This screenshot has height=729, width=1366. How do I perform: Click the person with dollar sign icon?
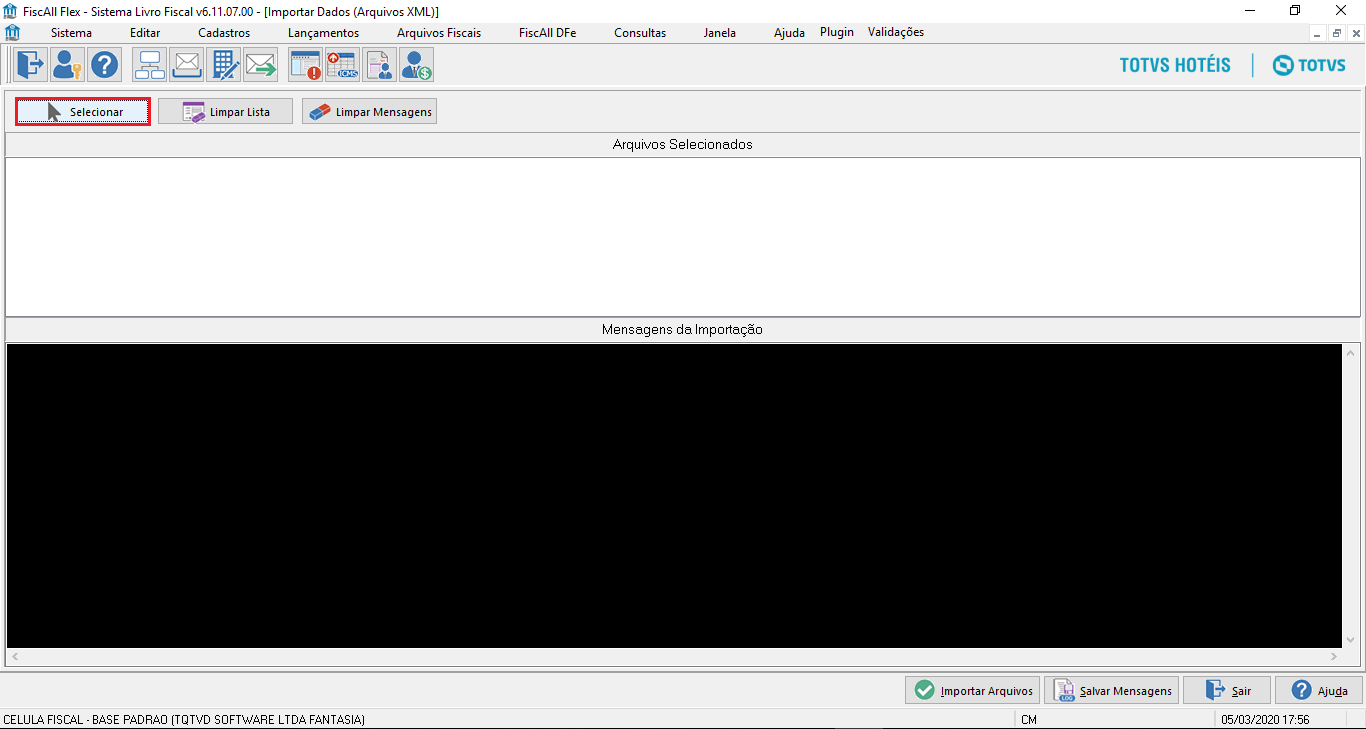click(x=415, y=64)
